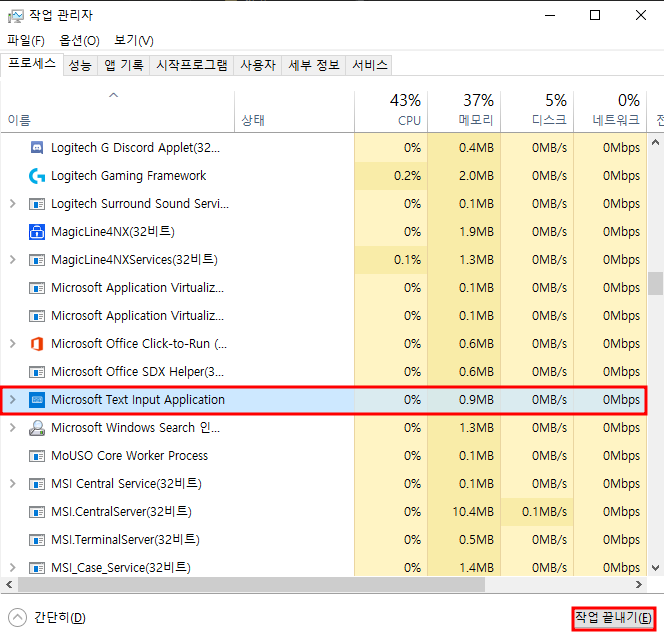Select the first Microsoft Application Virtualiz... row

pos(324,288)
